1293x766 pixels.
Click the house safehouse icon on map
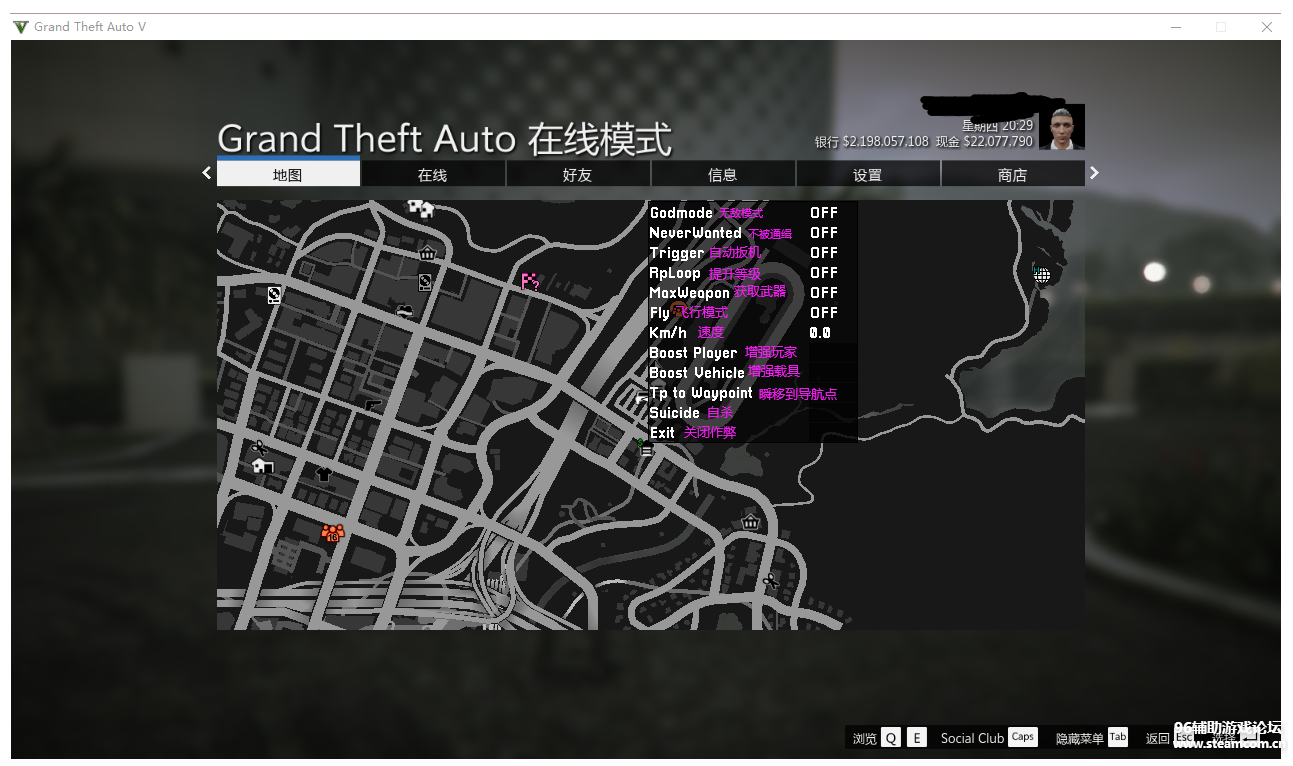click(263, 466)
